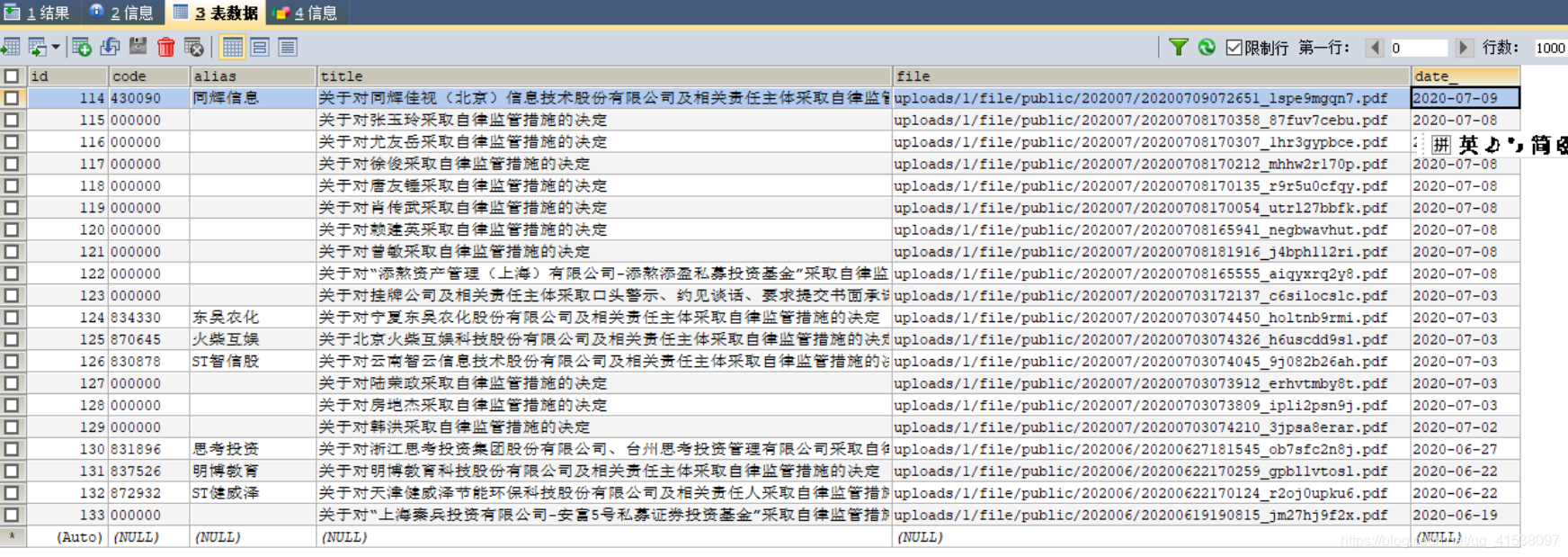Select the alias cell ST智信股
1568x557 pixels.
[254, 361]
